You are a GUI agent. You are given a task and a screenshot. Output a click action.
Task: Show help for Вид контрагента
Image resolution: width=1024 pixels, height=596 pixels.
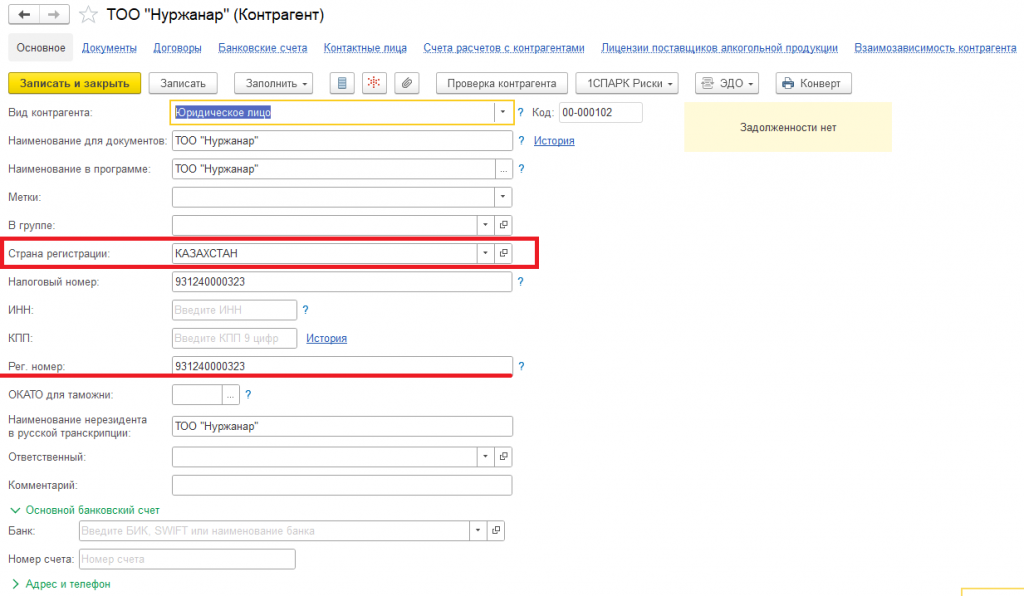pos(520,112)
